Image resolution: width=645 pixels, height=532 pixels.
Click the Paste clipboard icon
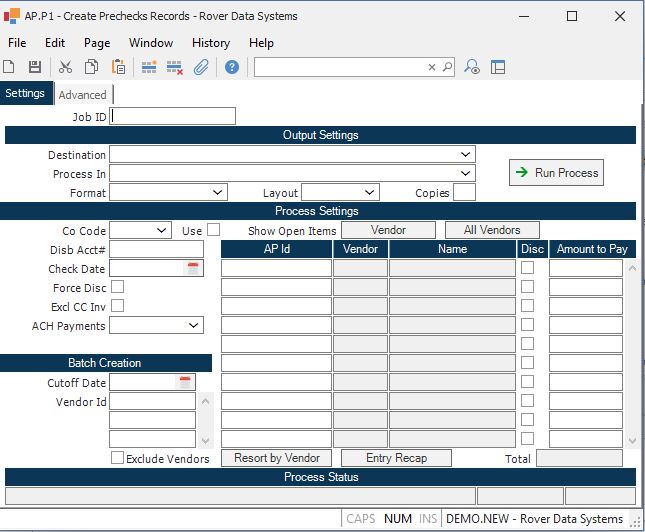[x=118, y=67]
